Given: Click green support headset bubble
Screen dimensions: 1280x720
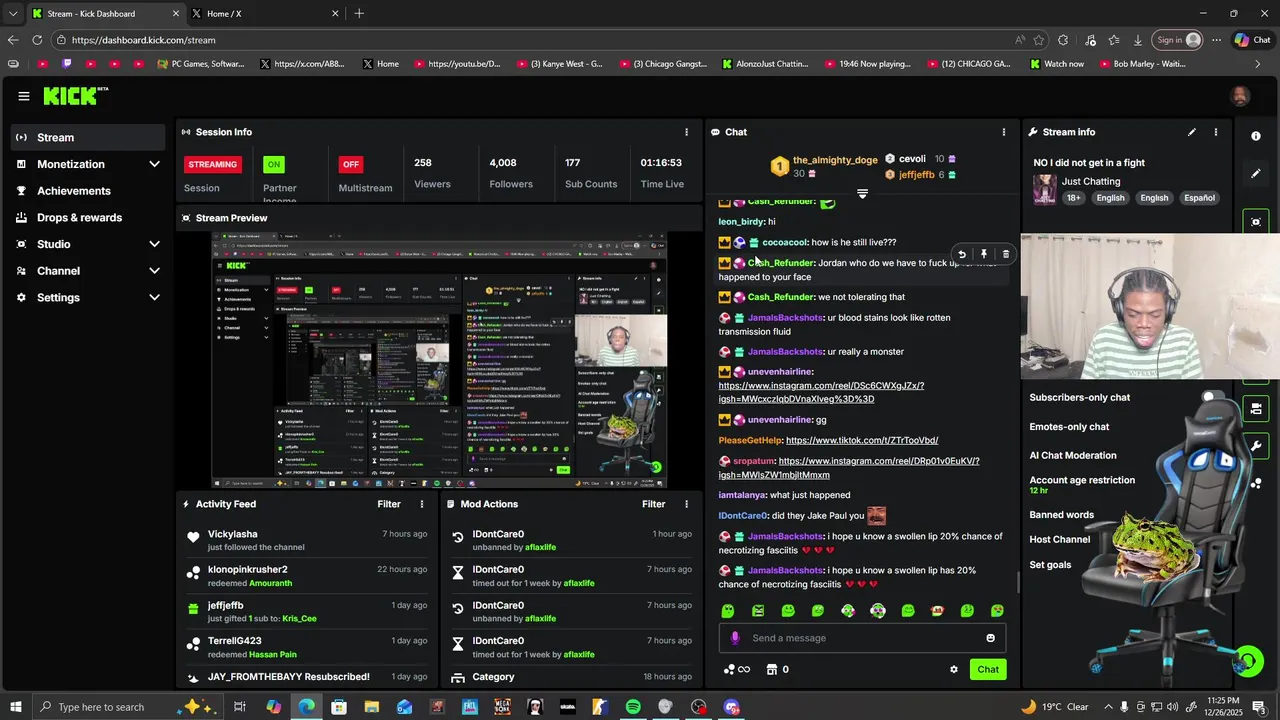Looking at the screenshot, I should pyautogui.click(x=1247, y=661).
